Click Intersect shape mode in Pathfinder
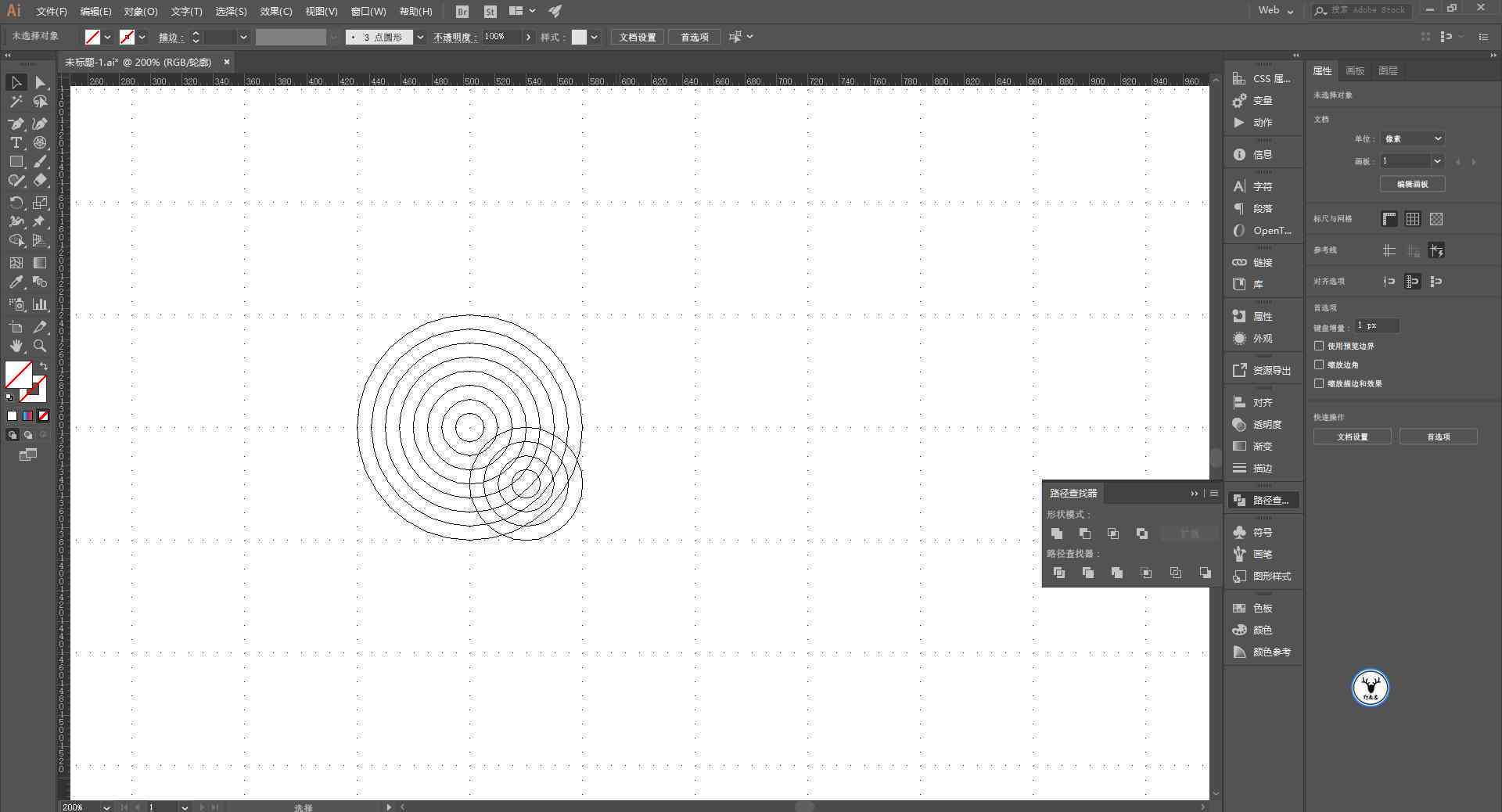 [x=1113, y=534]
